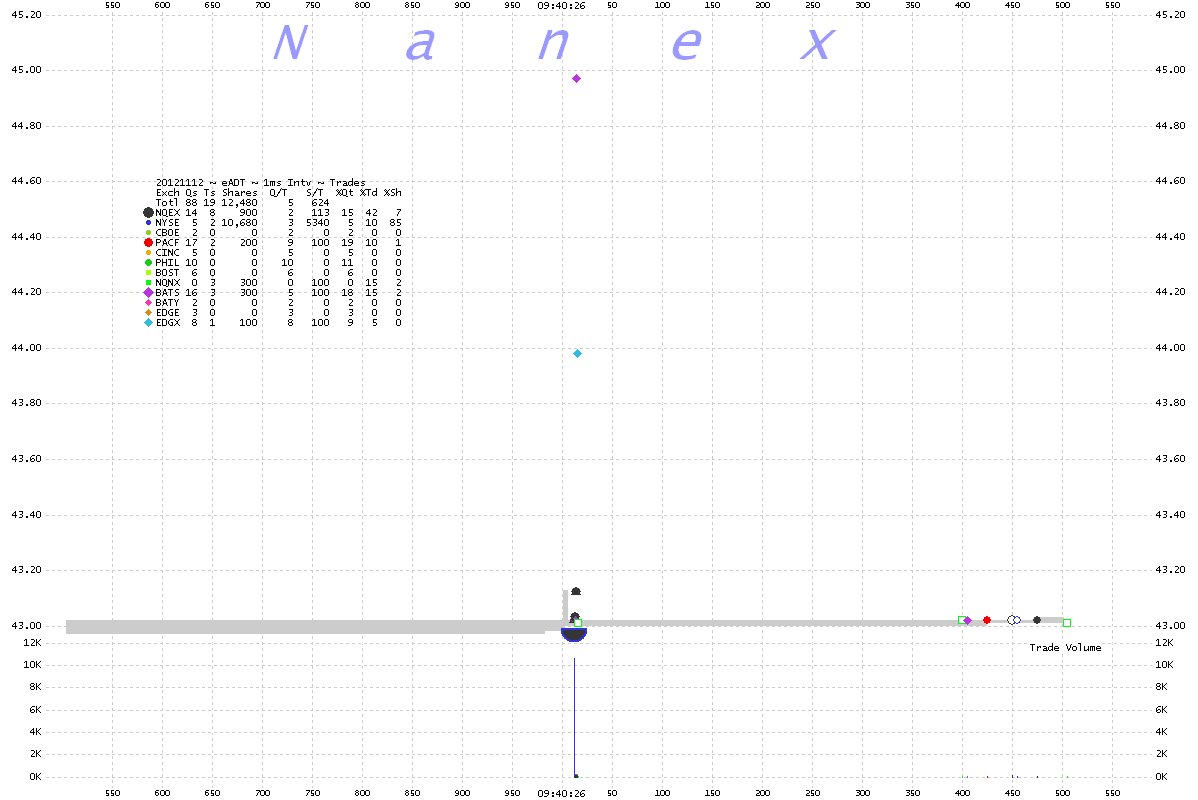Select the large blue half-circle NYSE trade
This screenshot has height=800, width=1198.
[574, 634]
